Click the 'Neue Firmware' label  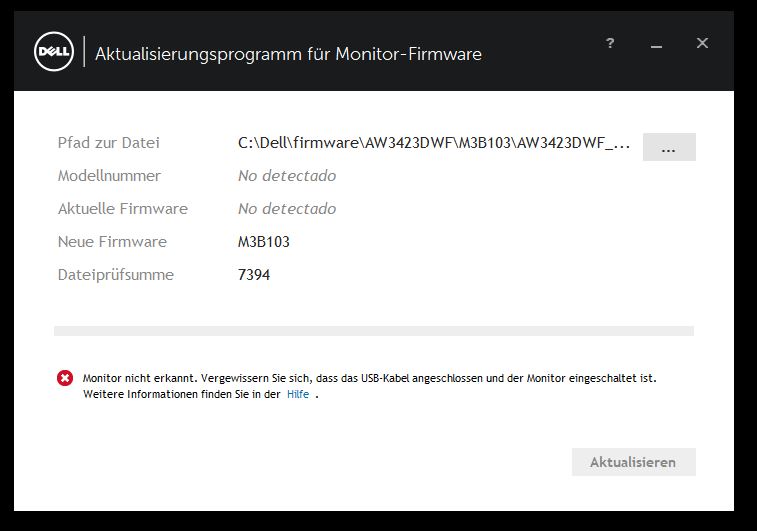point(112,241)
